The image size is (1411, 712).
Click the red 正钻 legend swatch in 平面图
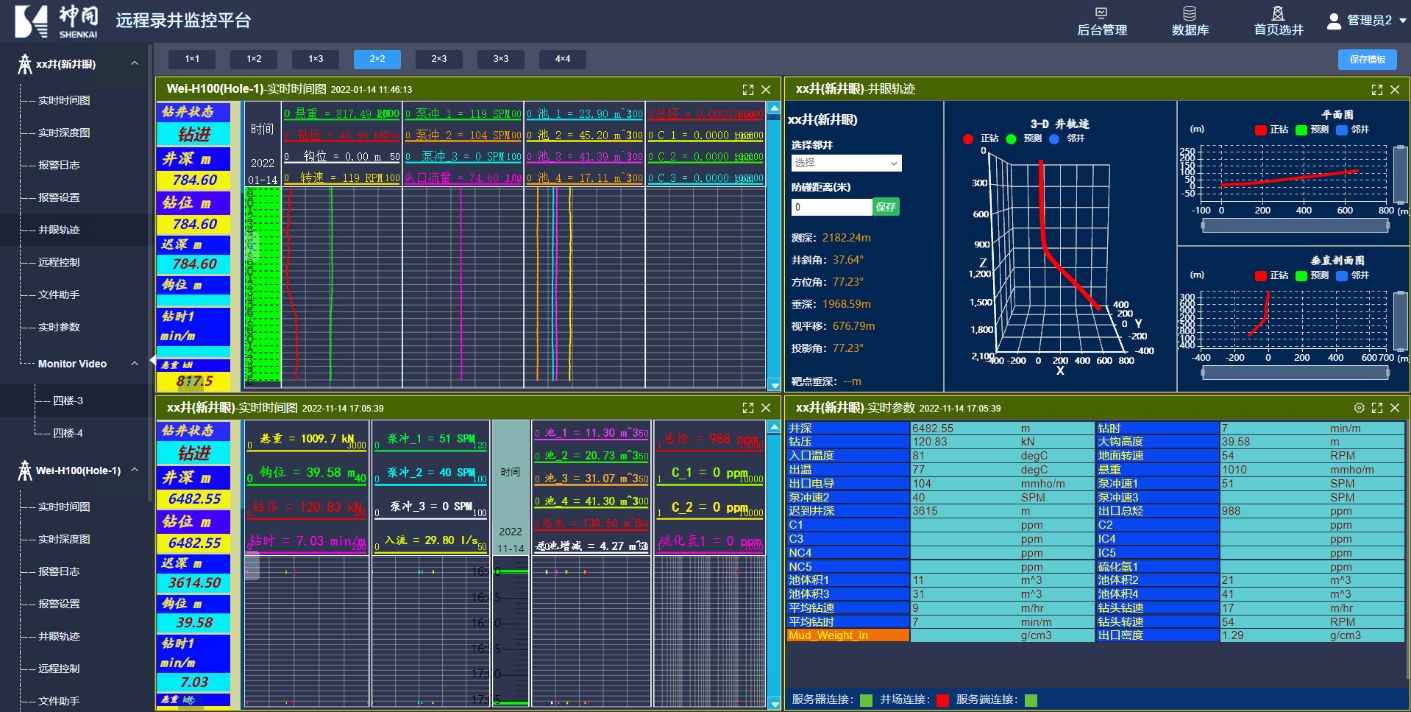point(1261,129)
